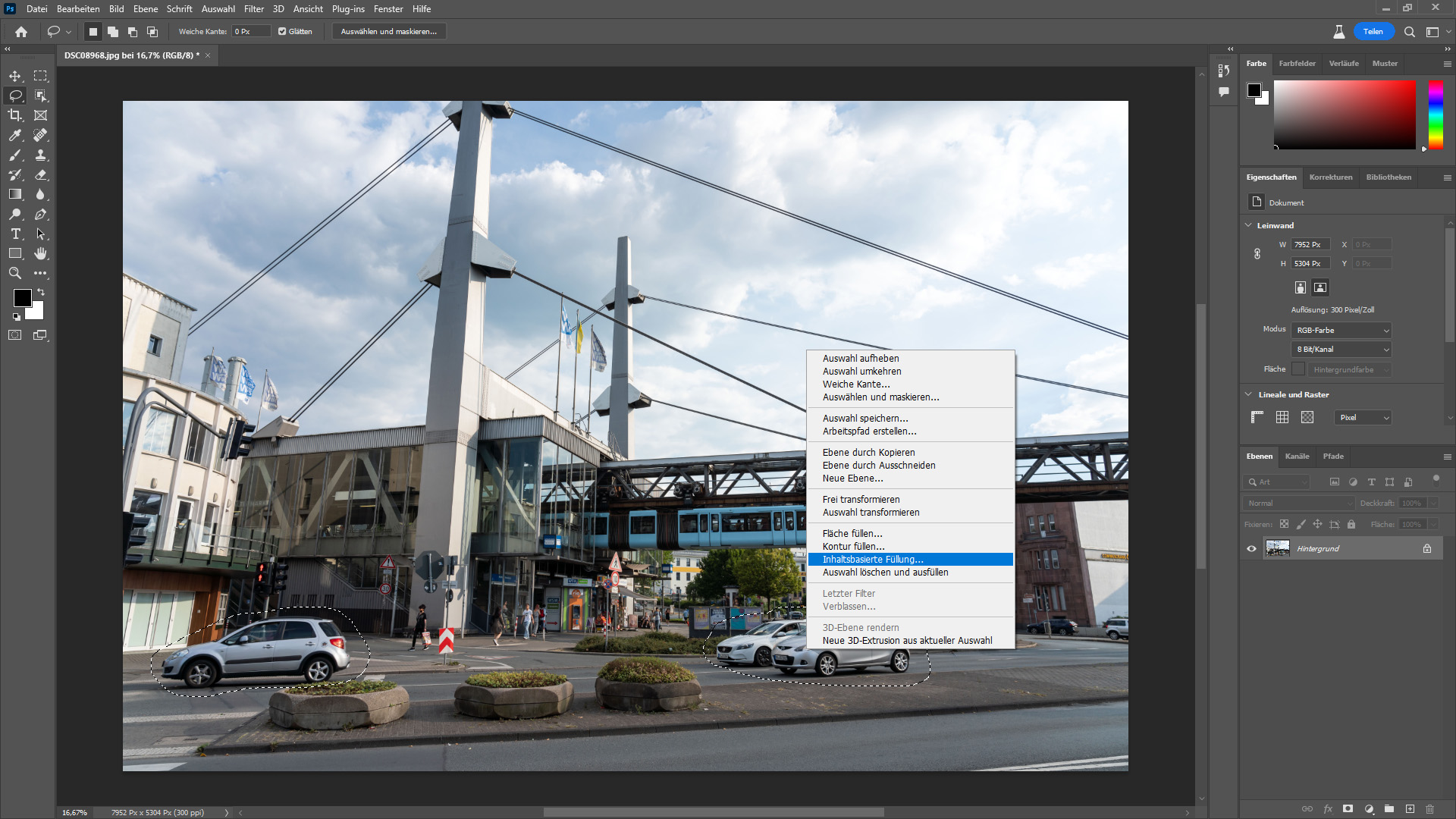Delete layer using trash icon
The width and height of the screenshot is (1456, 819).
coord(1429,809)
